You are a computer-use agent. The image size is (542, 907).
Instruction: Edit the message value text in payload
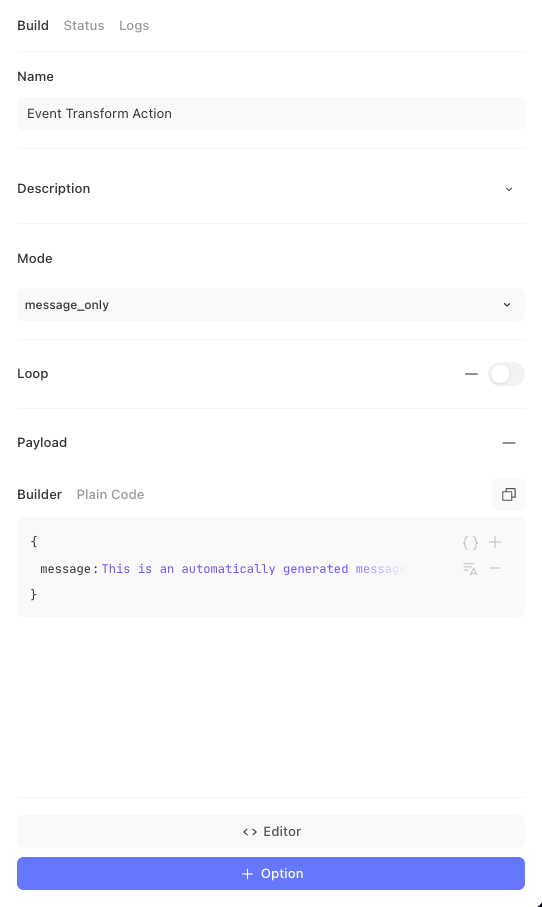pos(254,569)
